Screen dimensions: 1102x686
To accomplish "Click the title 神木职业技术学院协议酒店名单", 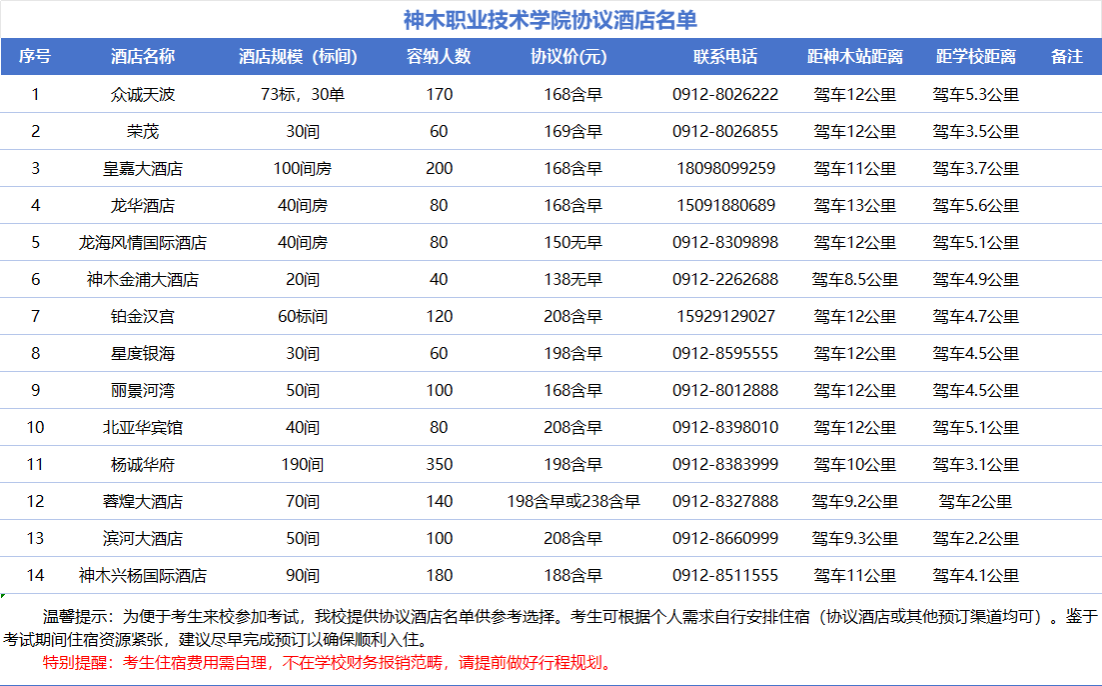I will coord(550,20).
